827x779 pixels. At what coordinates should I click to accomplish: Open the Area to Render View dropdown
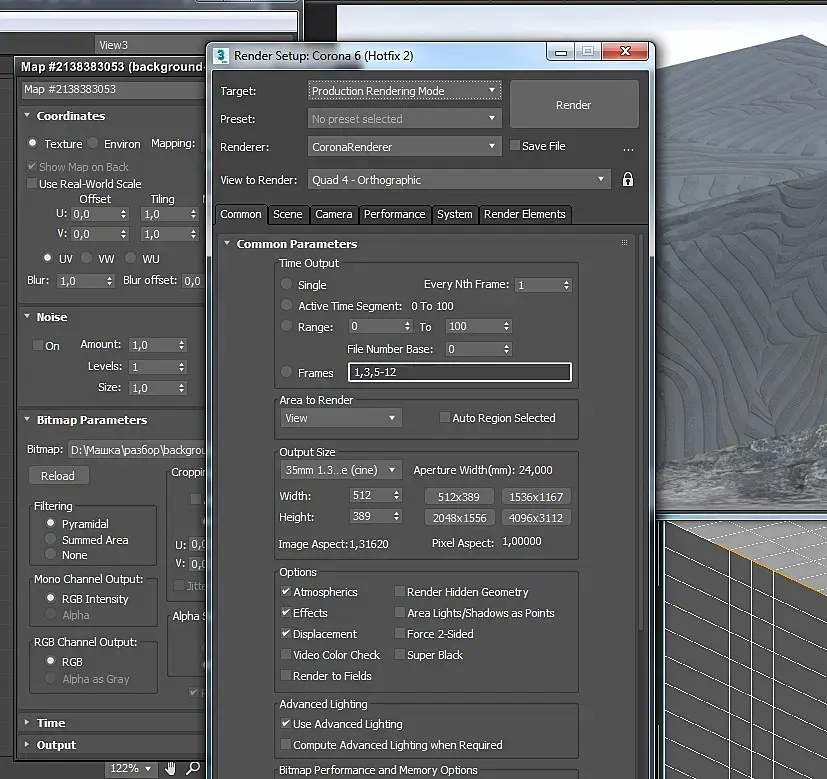pos(340,418)
